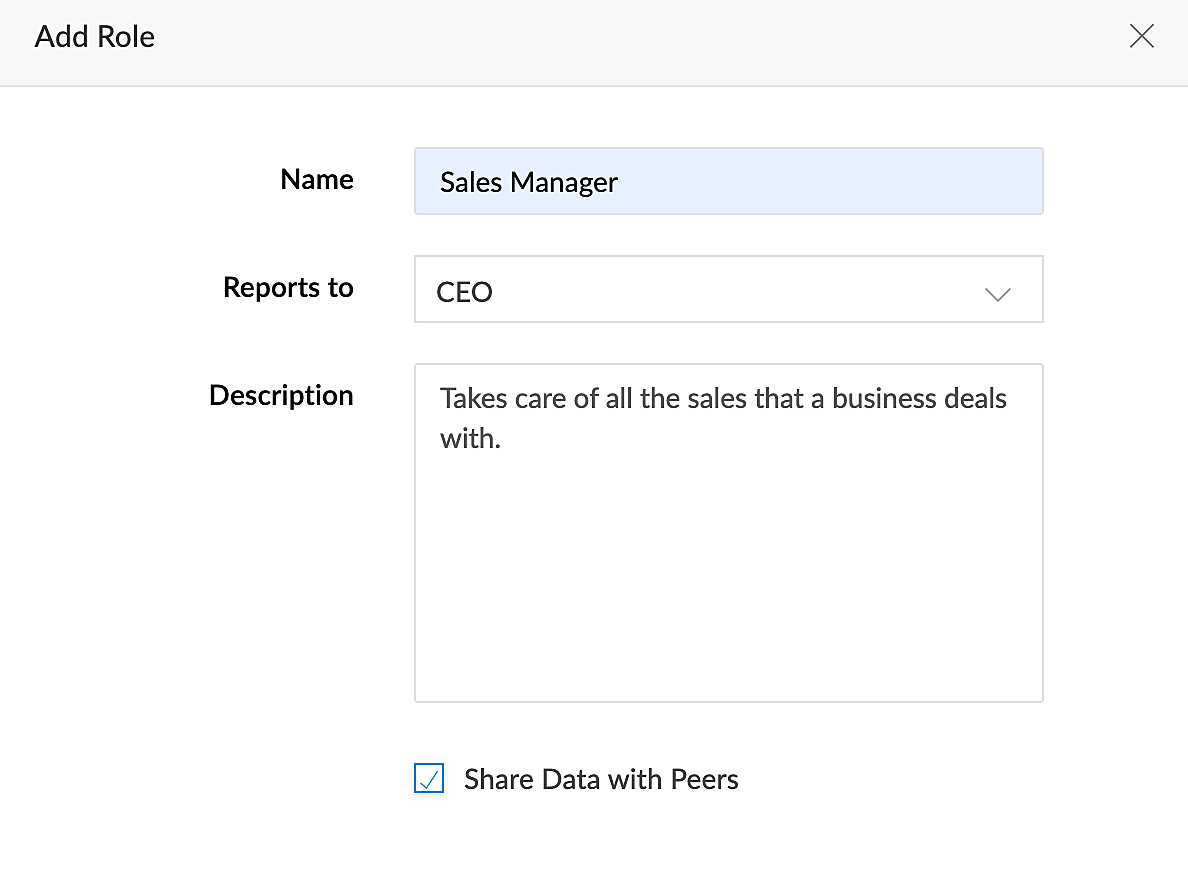1188x880 pixels.
Task: Click the chevron arrow in Reports to
Action: click(997, 294)
